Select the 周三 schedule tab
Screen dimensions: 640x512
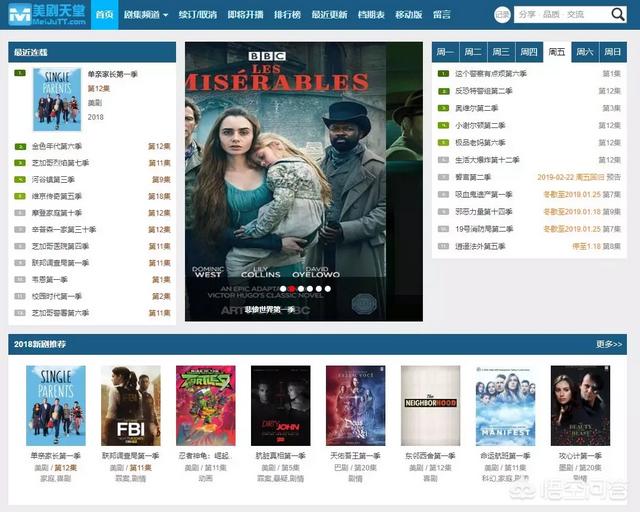(501, 52)
